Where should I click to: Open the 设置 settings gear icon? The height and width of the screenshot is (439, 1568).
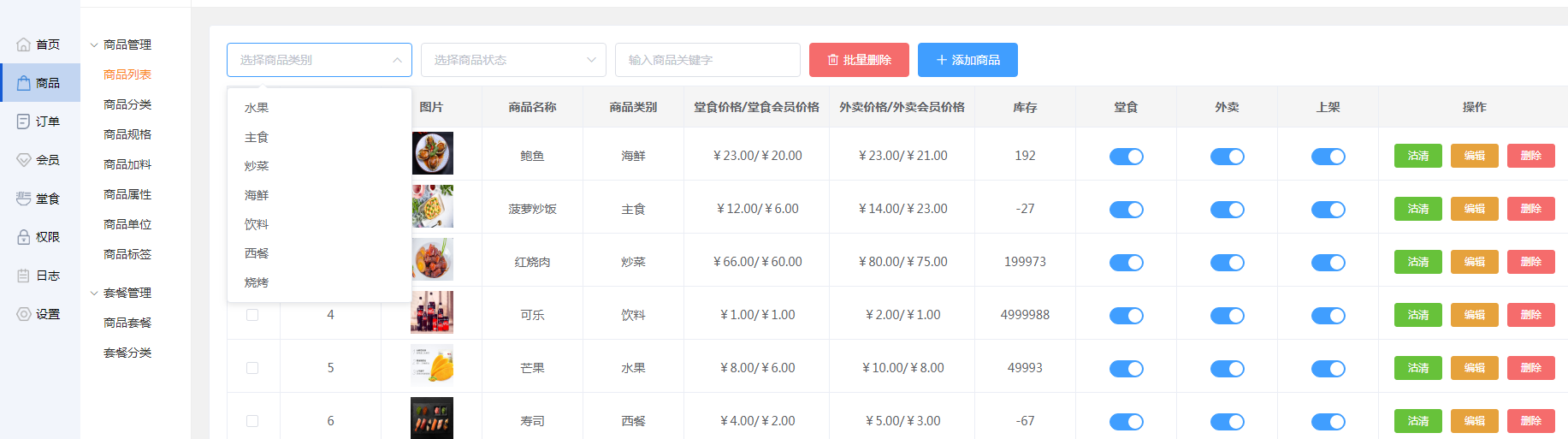click(x=24, y=314)
